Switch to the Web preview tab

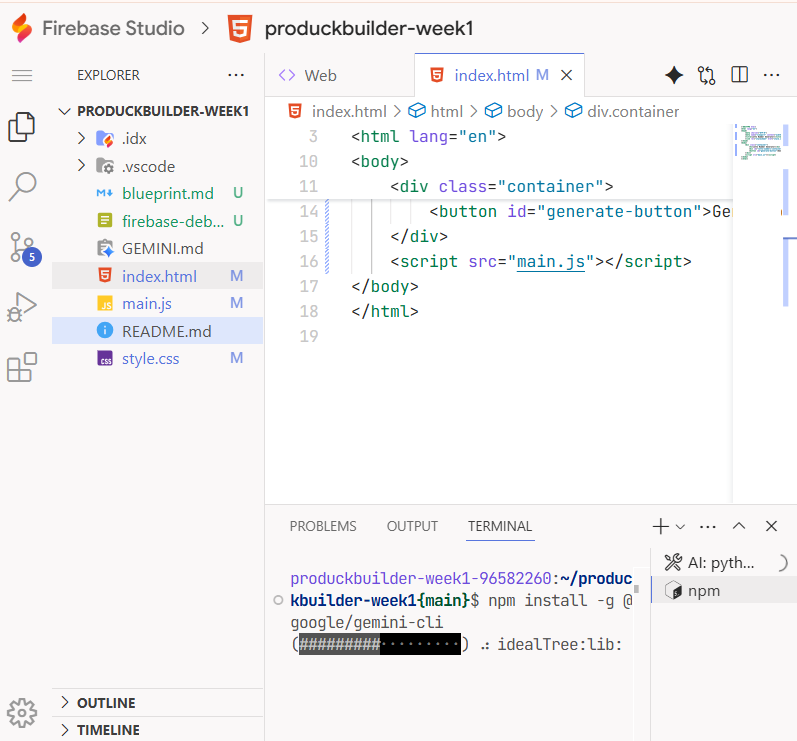pos(340,75)
